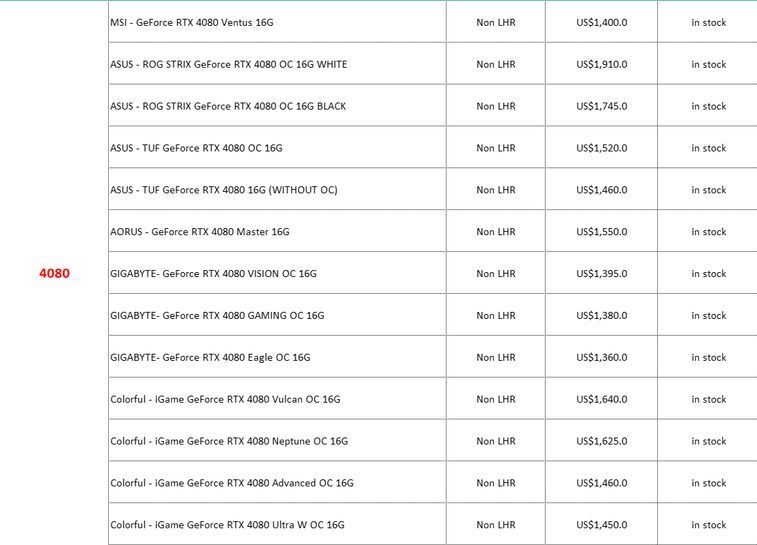Click Colorful iGame RTX 4080 Ultra W OC name

point(227,525)
